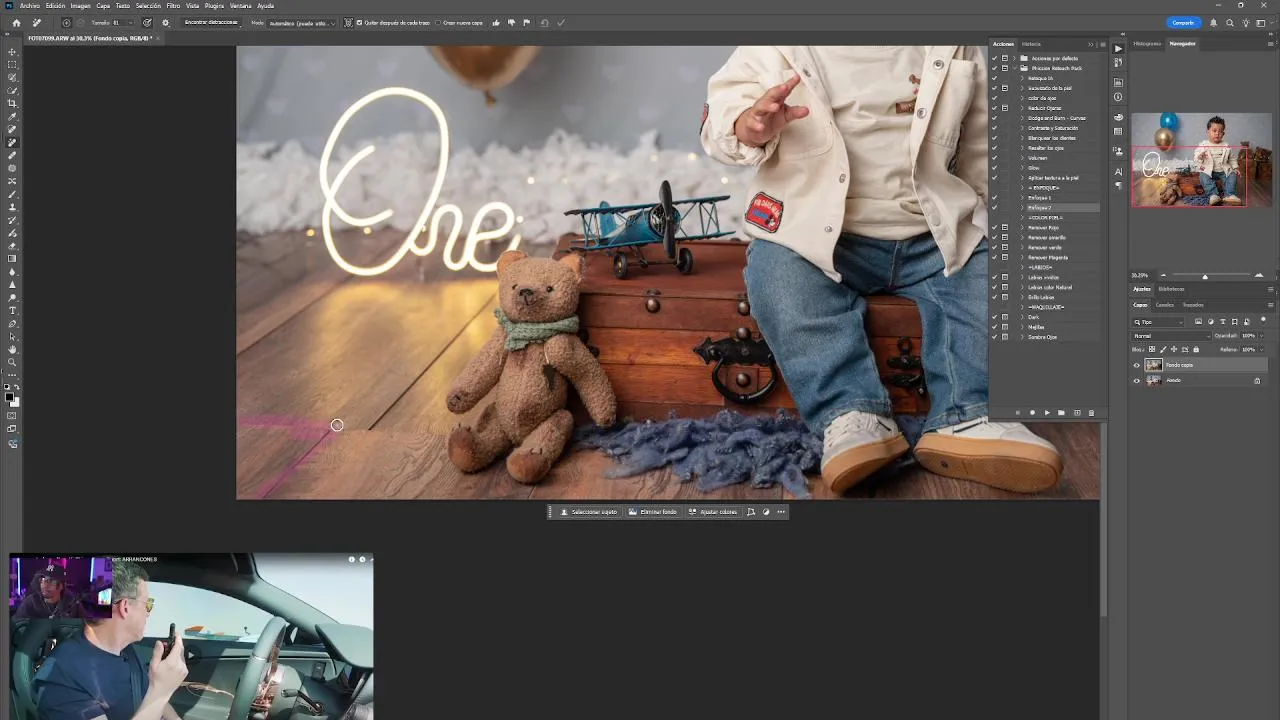Toggle the checkmark for the Volumen action
The height and width of the screenshot is (720, 1280).
pyautogui.click(x=994, y=158)
